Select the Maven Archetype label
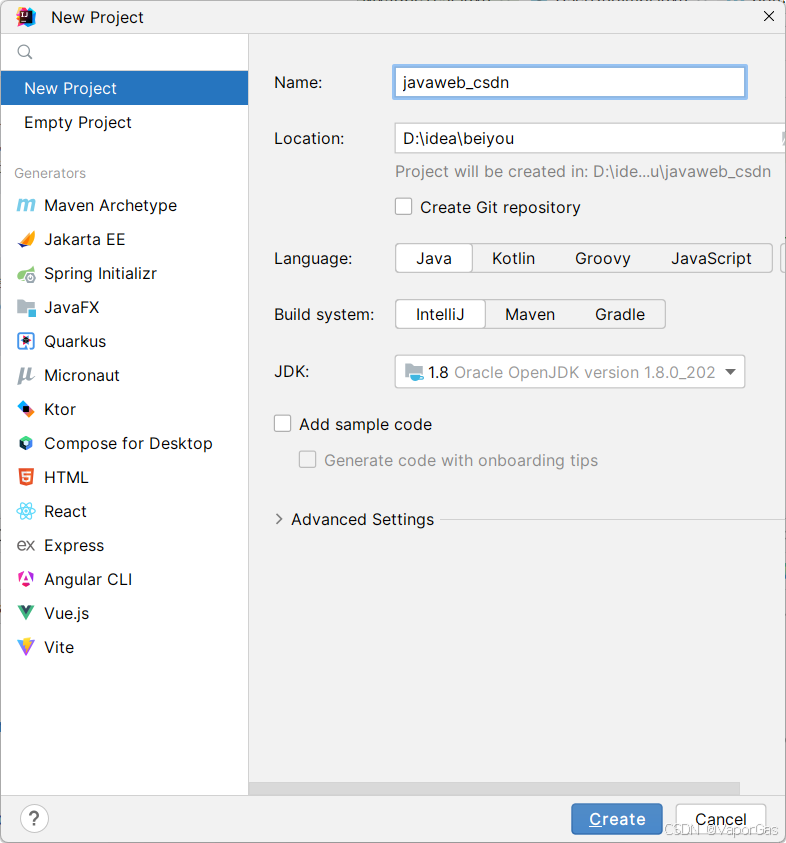This screenshot has width=786, height=843. coord(110,205)
